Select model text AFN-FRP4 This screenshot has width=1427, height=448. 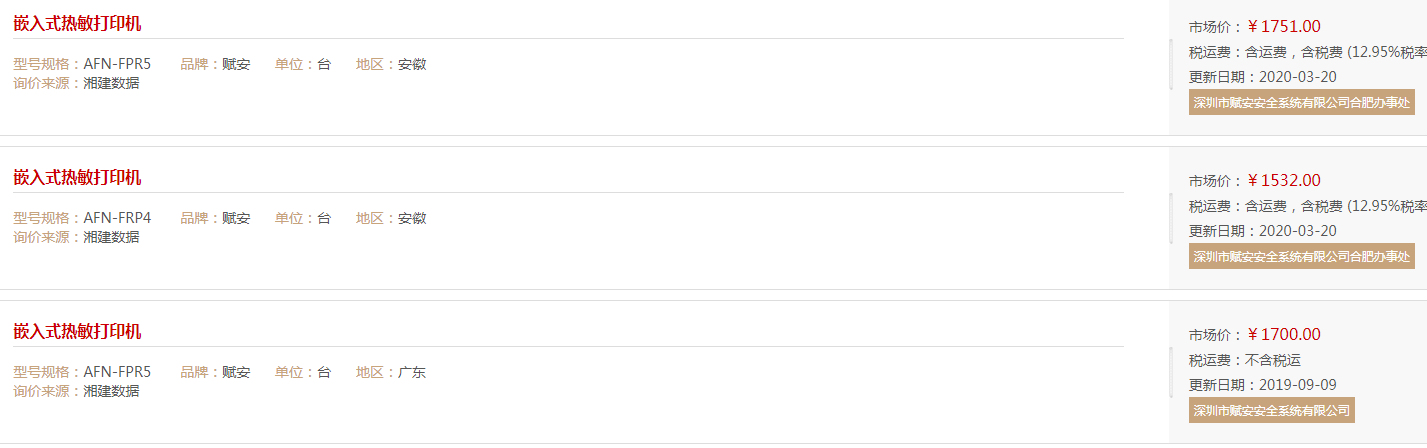coord(117,218)
